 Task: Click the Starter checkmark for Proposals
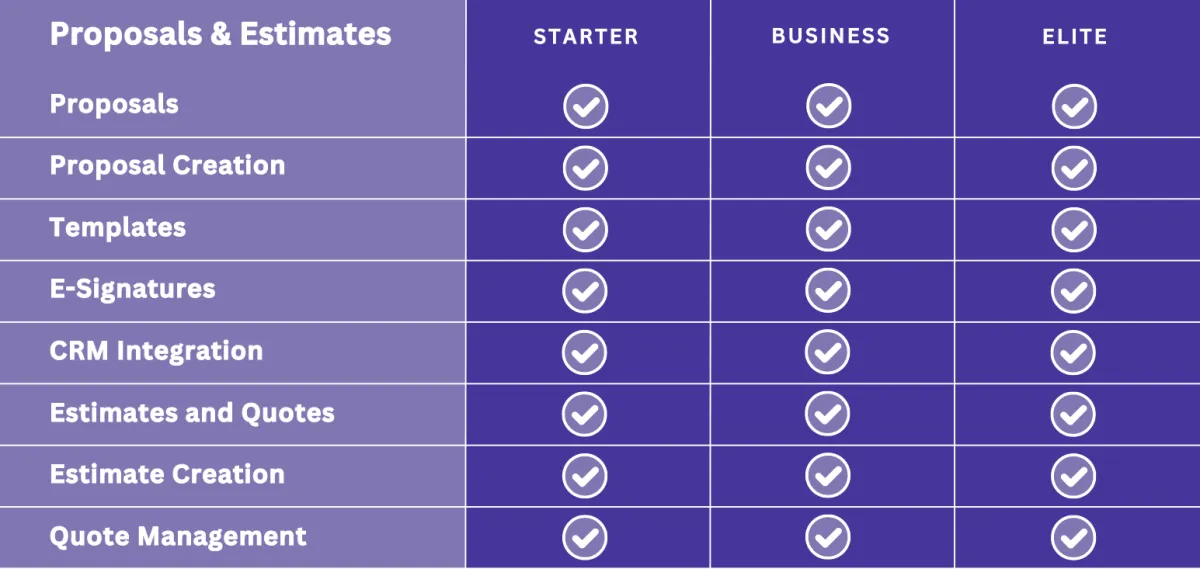[x=585, y=106]
